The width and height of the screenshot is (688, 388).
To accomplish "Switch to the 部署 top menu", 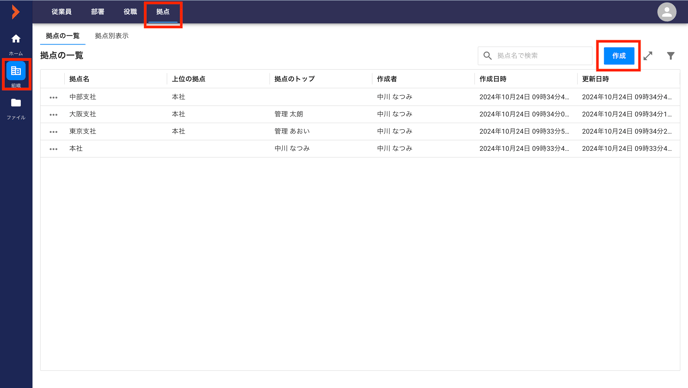I will click(98, 12).
